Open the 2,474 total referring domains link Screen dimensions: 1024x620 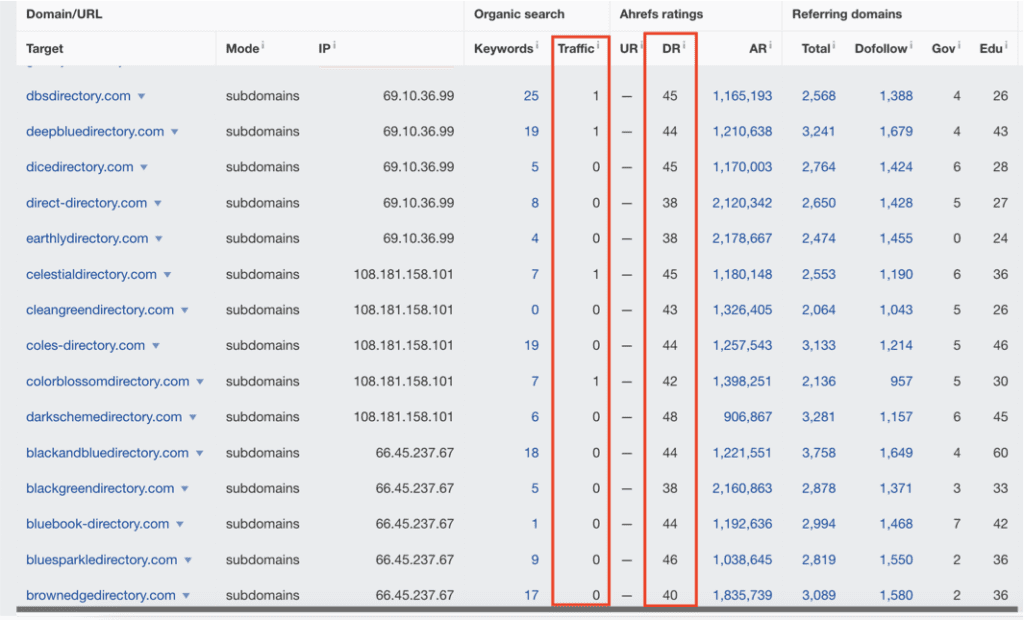point(819,238)
